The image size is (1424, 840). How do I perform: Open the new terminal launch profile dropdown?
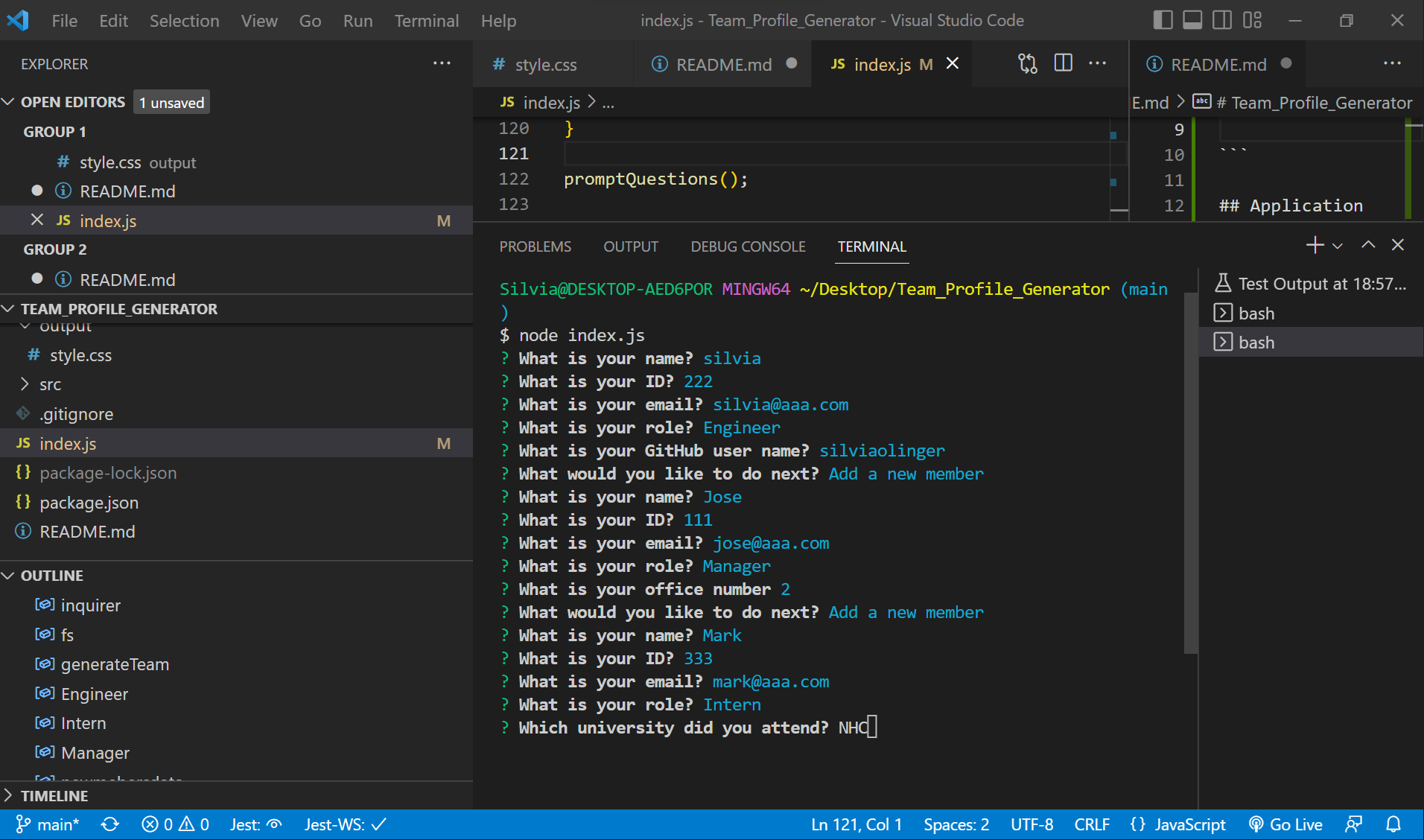click(1338, 246)
